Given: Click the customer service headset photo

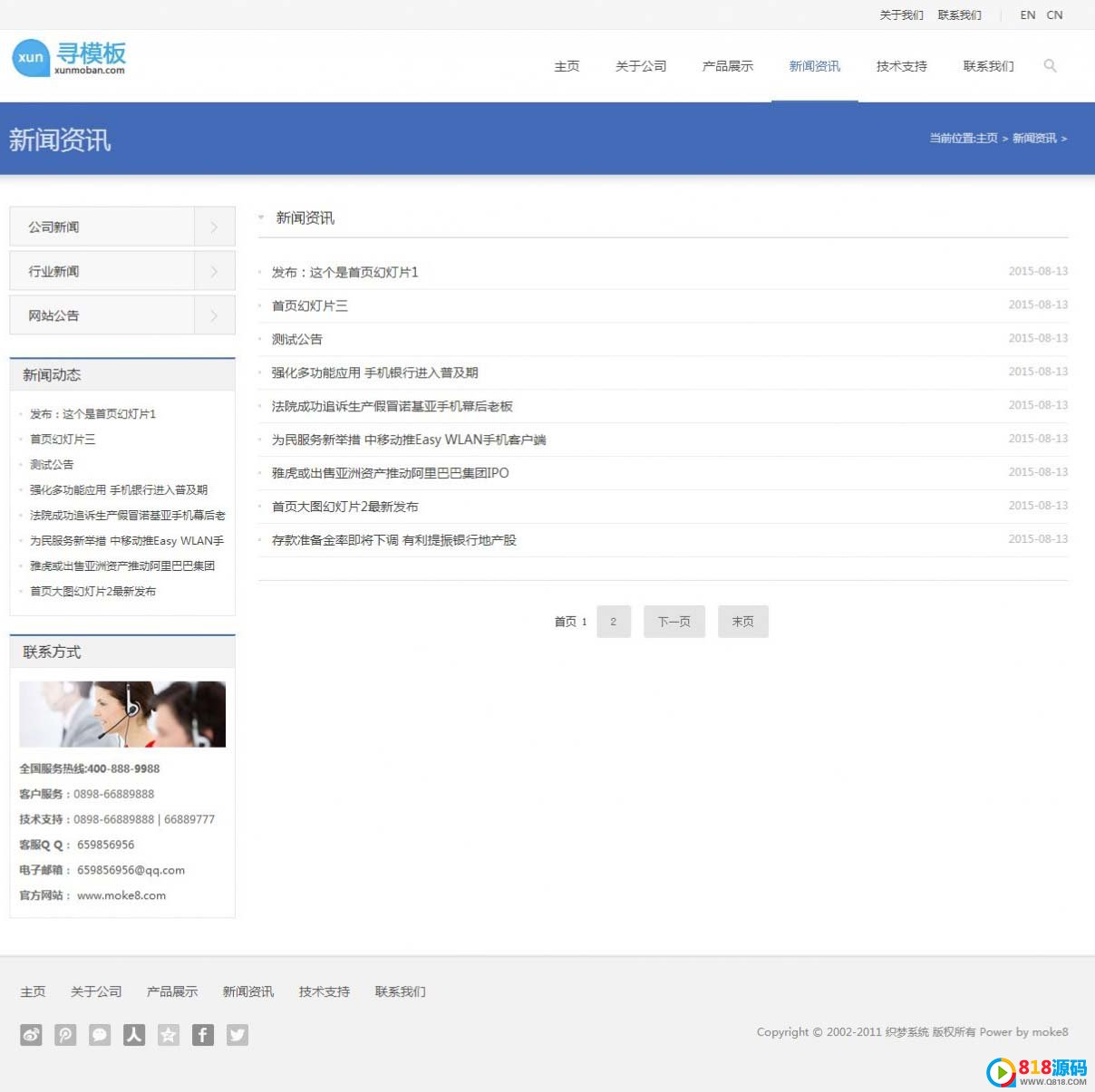Looking at the screenshot, I should tap(122, 714).
